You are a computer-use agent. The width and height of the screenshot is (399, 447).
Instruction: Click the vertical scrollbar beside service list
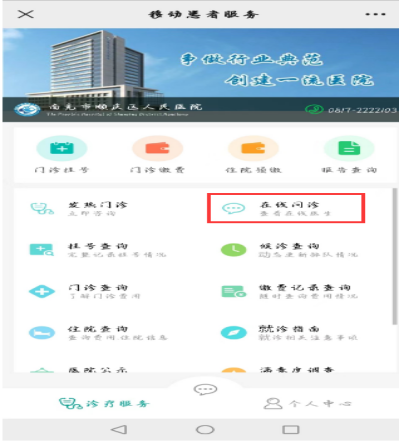click(395, 256)
